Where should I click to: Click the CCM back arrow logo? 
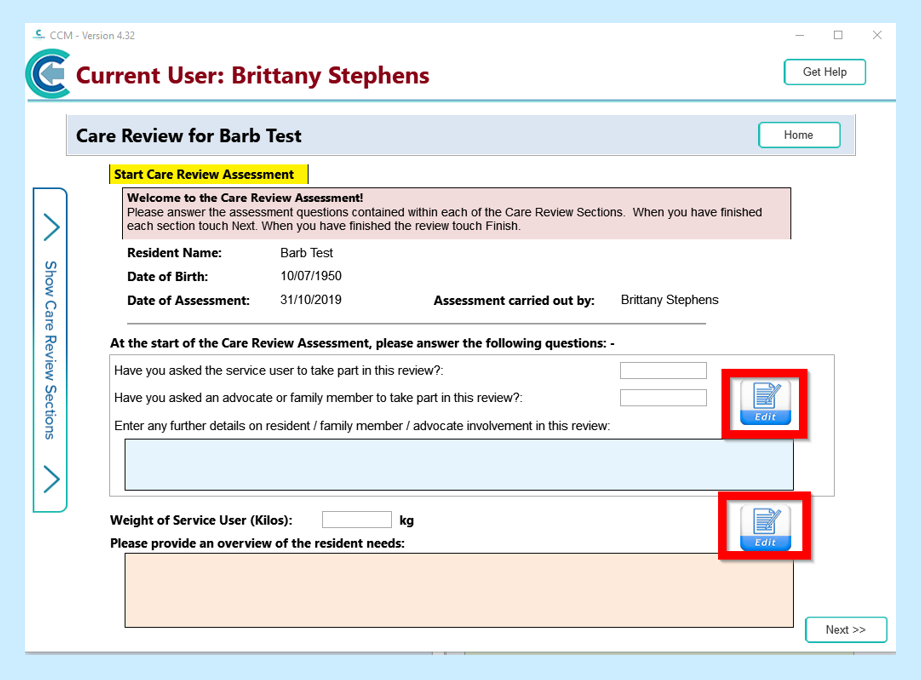(x=47, y=75)
